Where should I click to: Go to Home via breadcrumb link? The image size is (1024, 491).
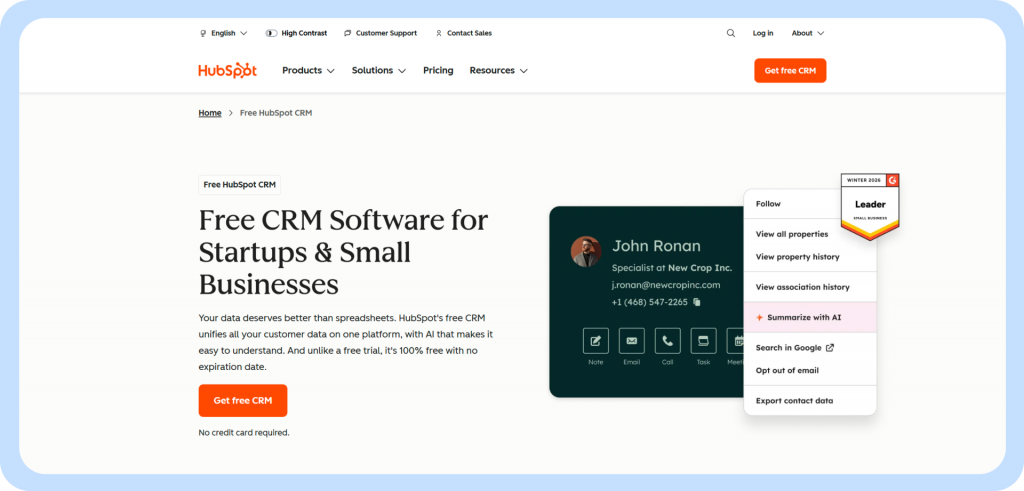coord(210,113)
